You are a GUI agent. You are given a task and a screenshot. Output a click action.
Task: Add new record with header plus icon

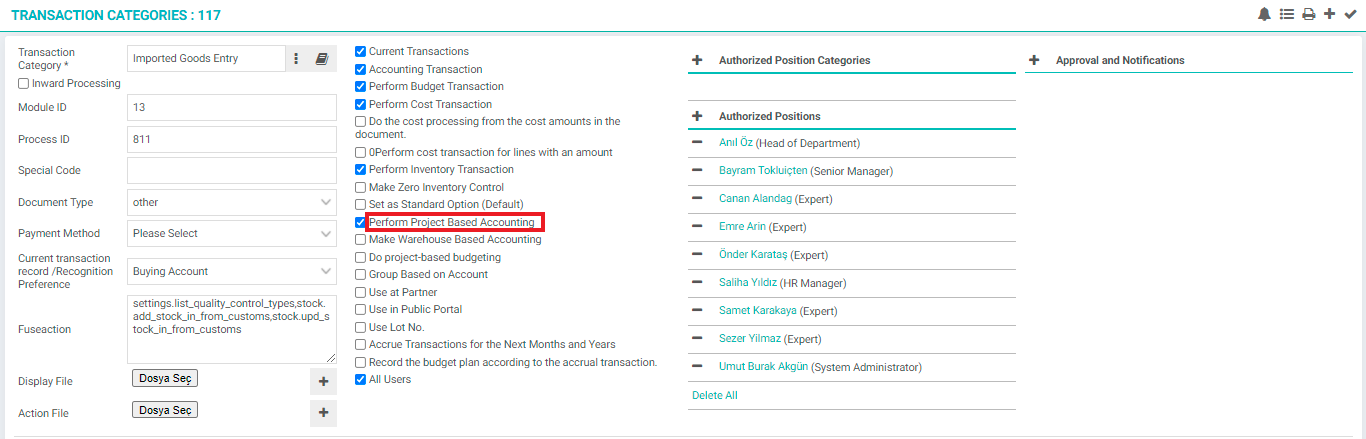tap(1329, 14)
